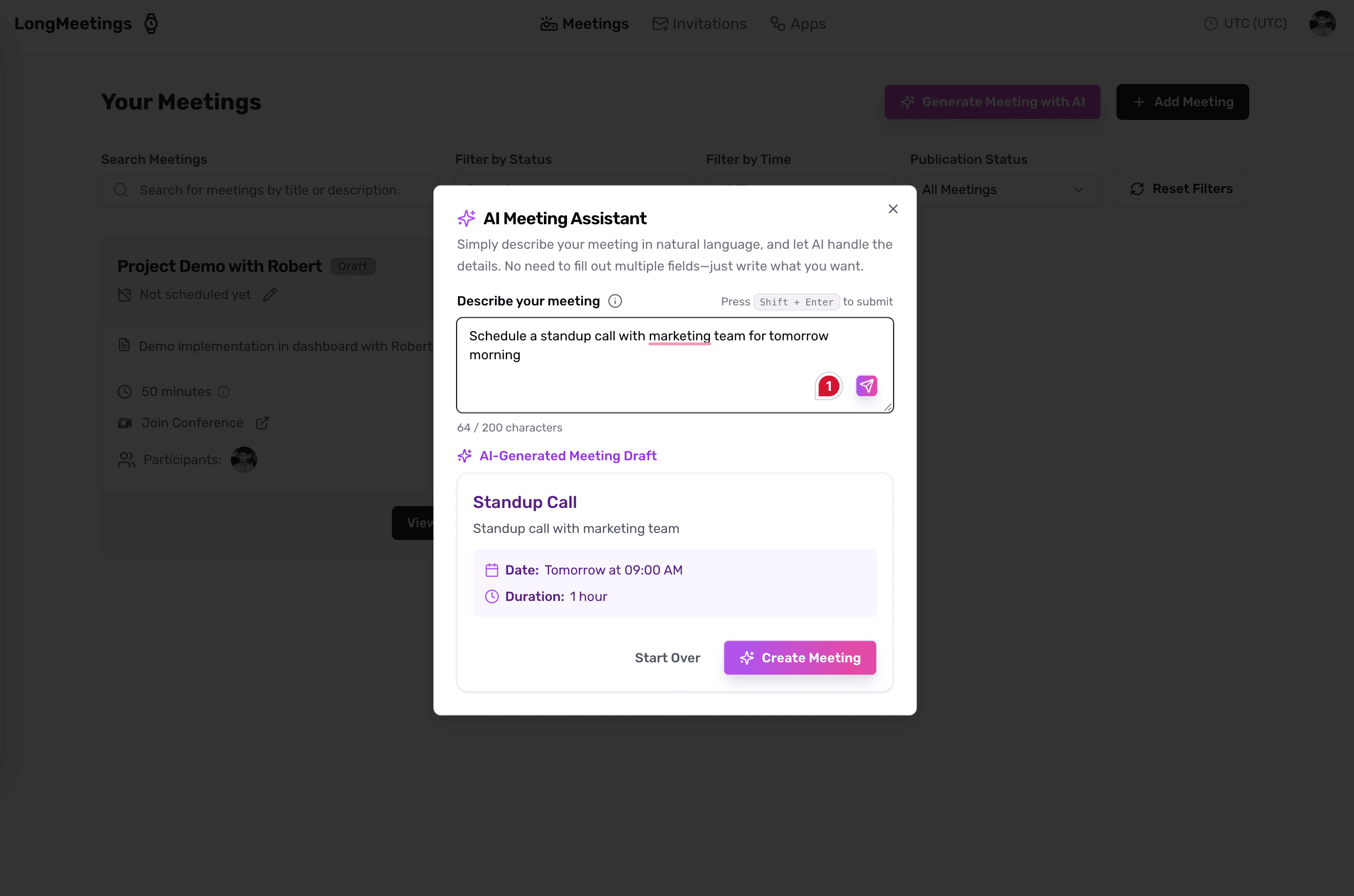The height and width of the screenshot is (896, 1354).
Task: Open the red grammar suggestion badge
Action: coord(829,386)
